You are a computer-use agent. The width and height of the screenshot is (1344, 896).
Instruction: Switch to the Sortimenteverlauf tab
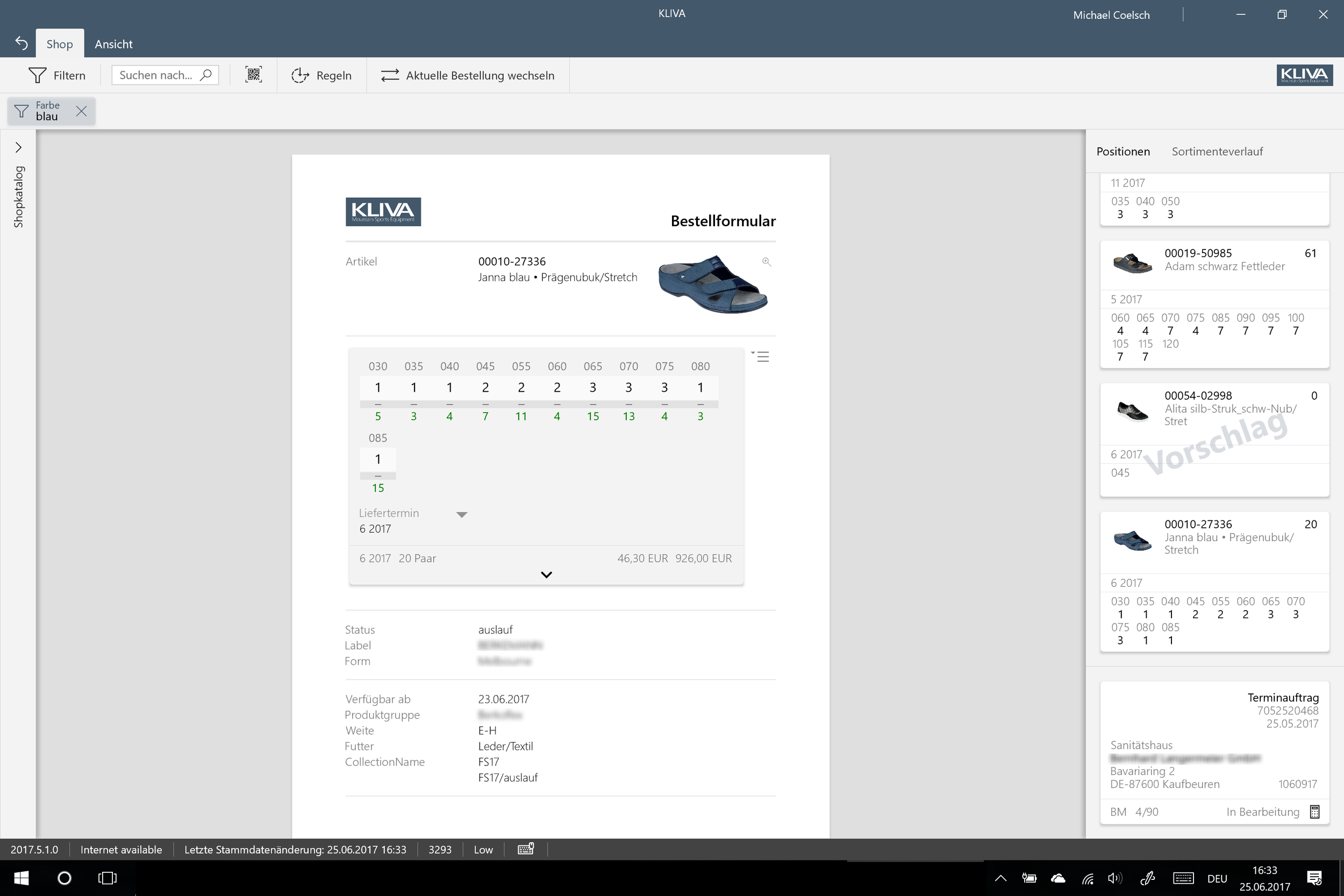(x=1217, y=152)
